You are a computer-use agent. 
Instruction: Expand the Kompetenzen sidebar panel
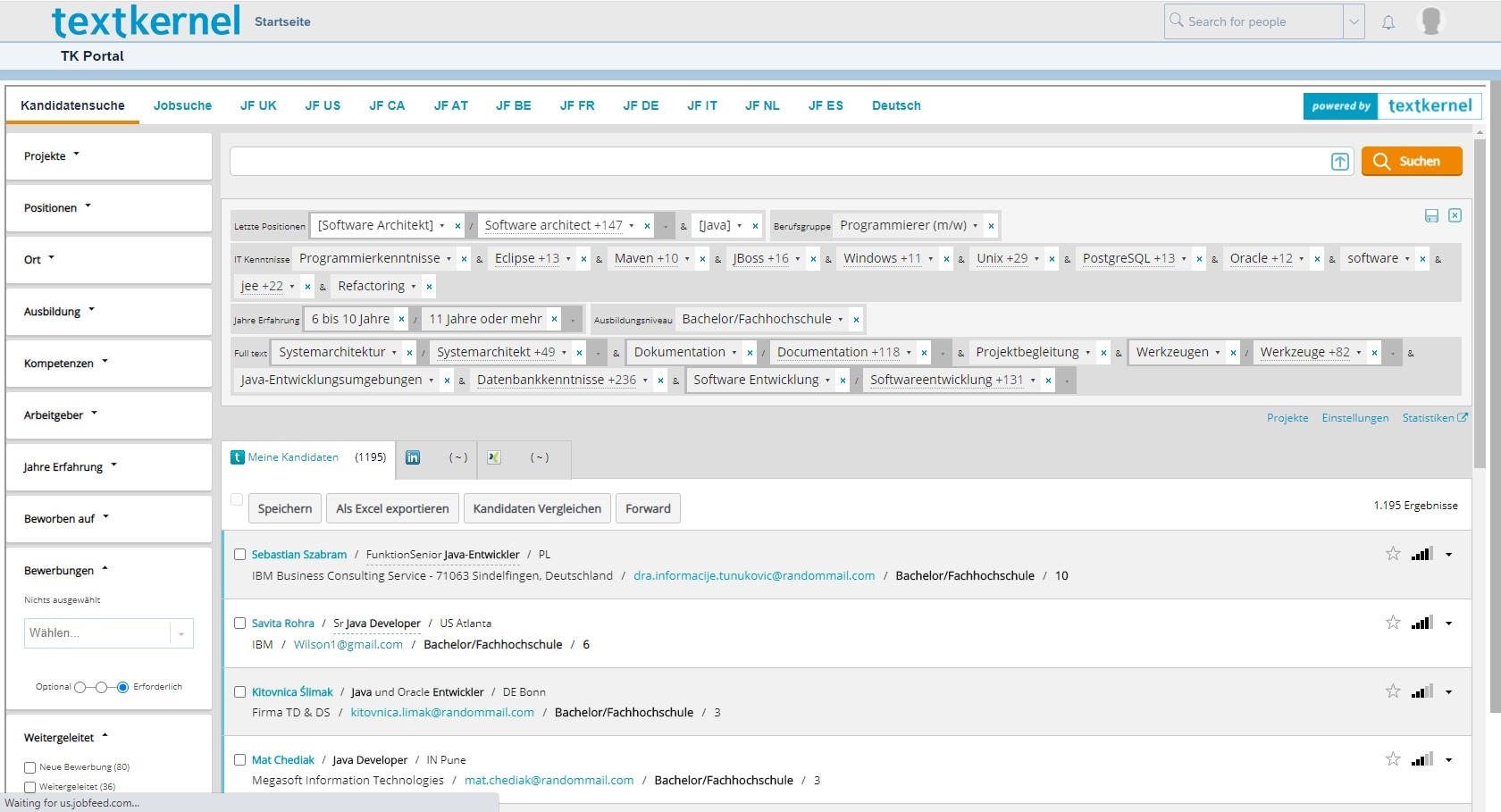coord(109,364)
